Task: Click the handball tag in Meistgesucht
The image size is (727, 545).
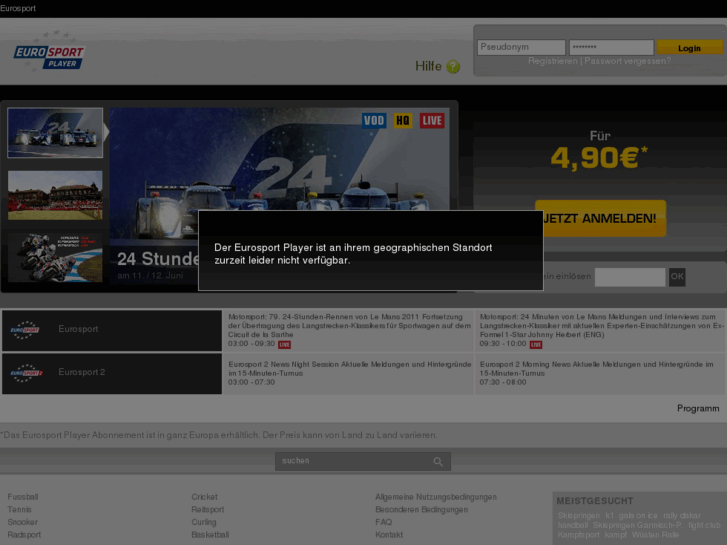Action: pos(573,526)
